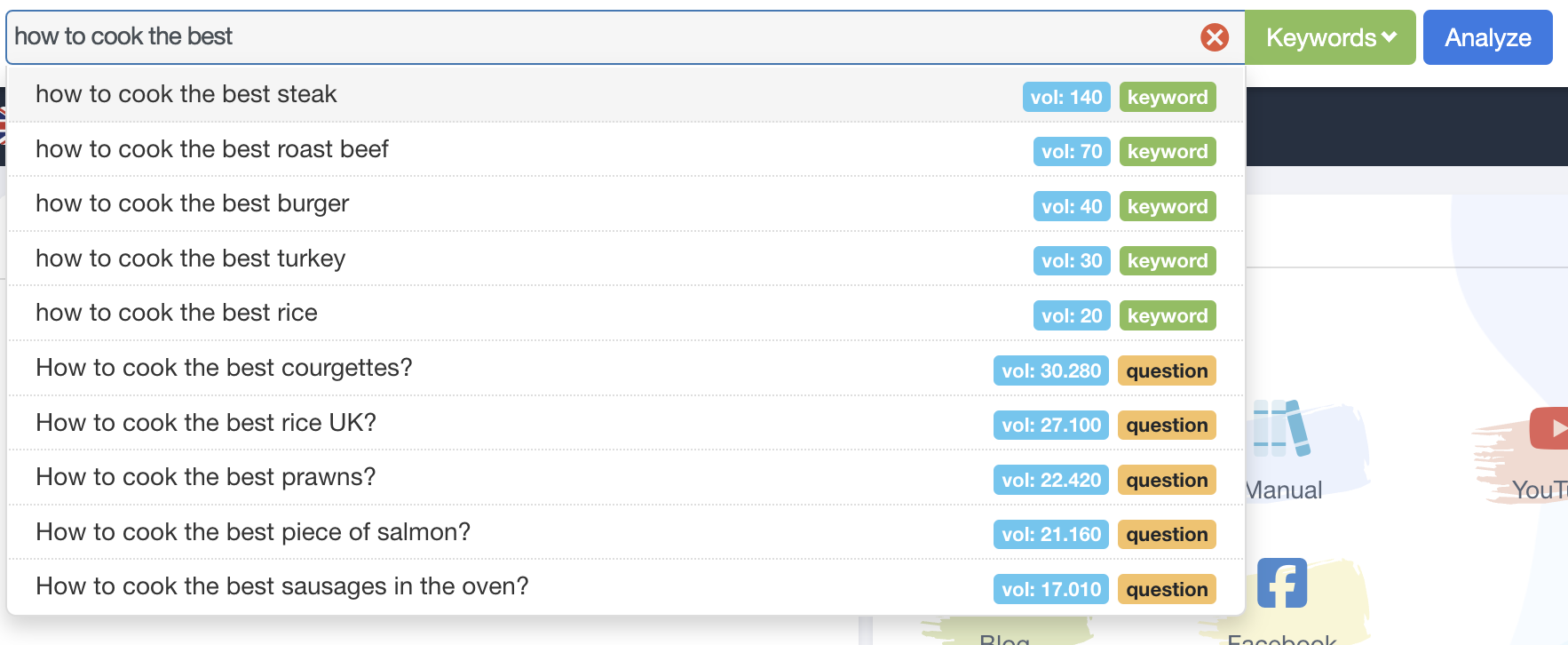Click the blue Analyze button
Image resolution: width=1568 pixels, height=645 pixels.
(1487, 37)
